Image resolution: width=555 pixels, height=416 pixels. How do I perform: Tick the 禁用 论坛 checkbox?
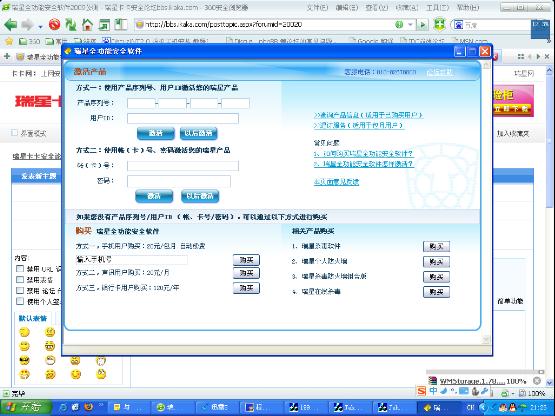pyautogui.click(x=20, y=291)
